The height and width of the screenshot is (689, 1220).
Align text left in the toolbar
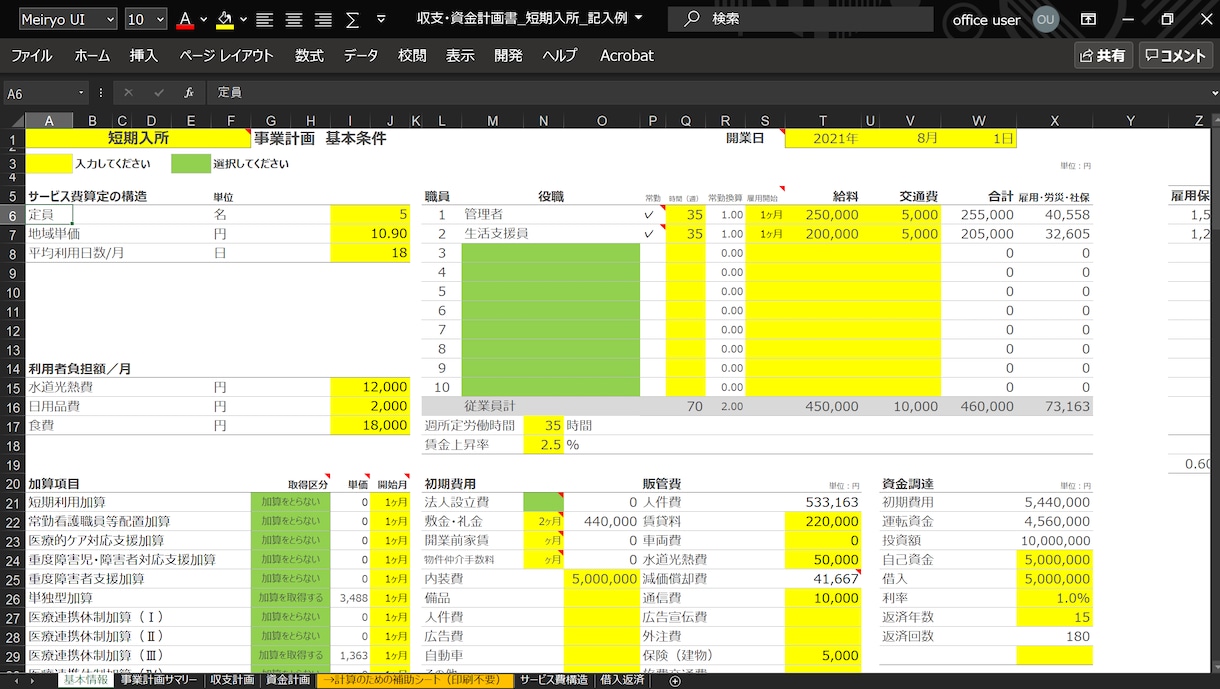click(264, 19)
